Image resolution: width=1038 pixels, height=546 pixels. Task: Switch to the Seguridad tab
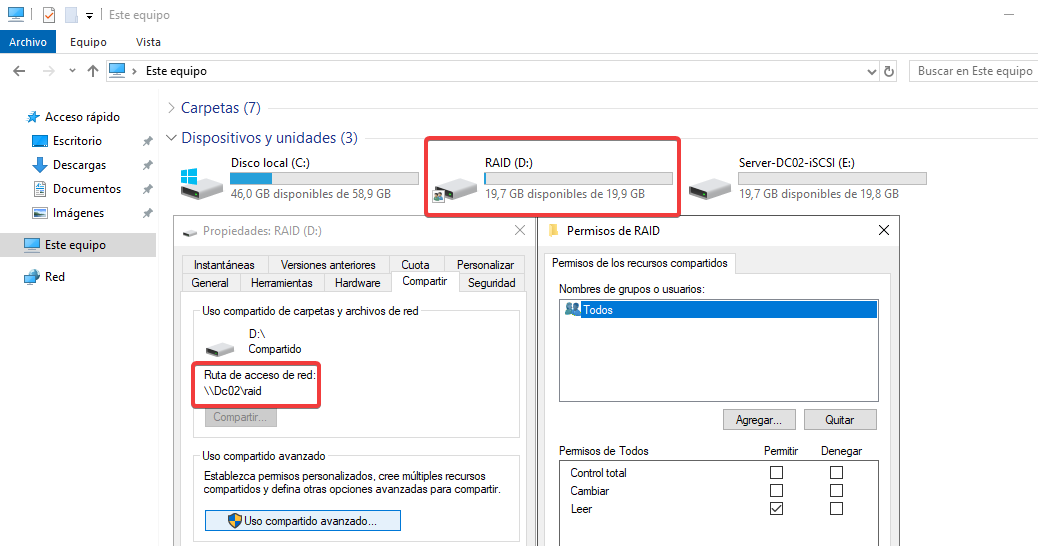pyautogui.click(x=491, y=283)
